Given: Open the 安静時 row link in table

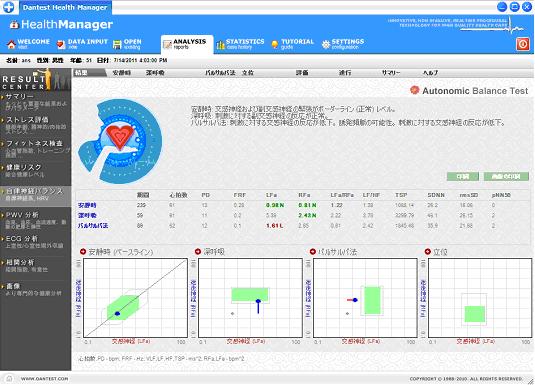Looking at the screenshot, I should (87, 205).
